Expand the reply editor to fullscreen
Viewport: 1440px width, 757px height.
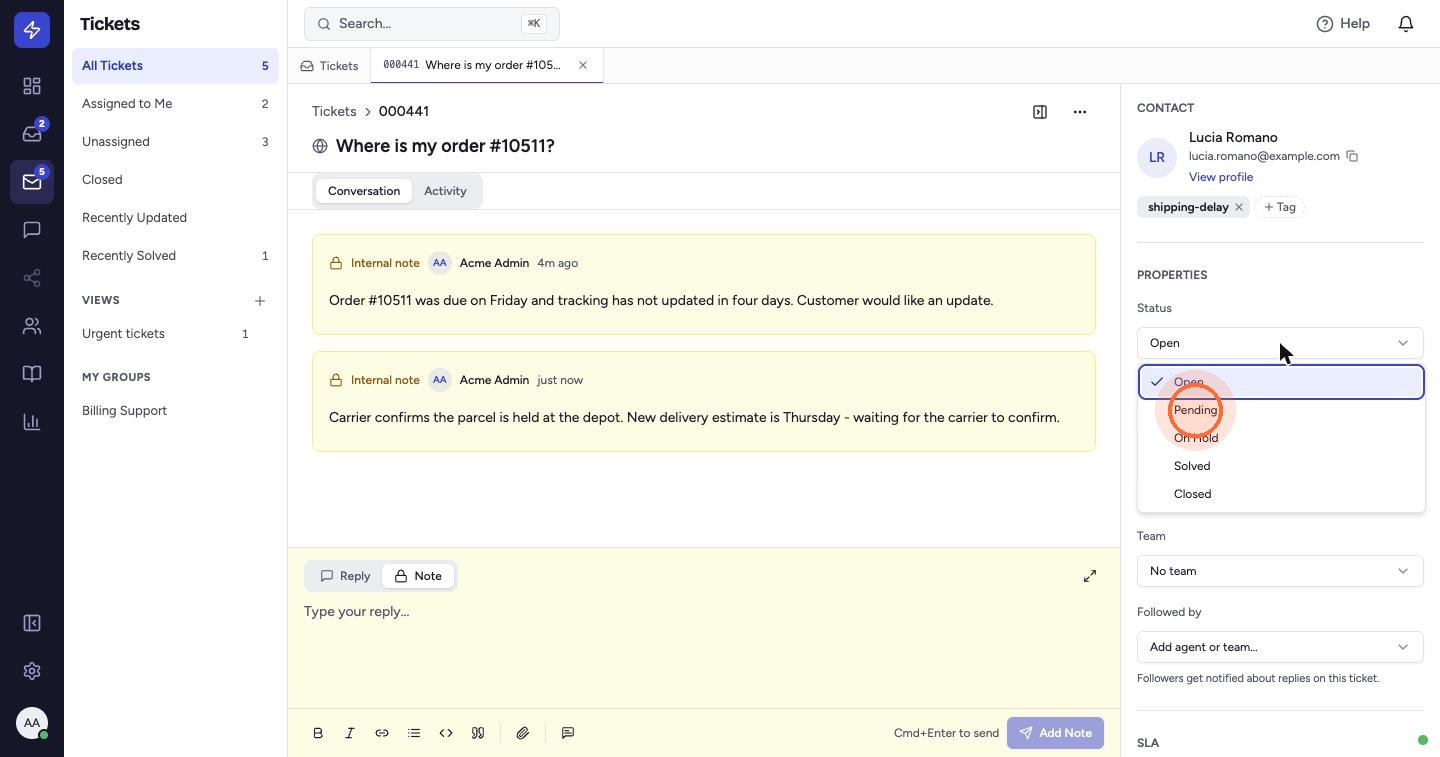tap(1090, 576)
